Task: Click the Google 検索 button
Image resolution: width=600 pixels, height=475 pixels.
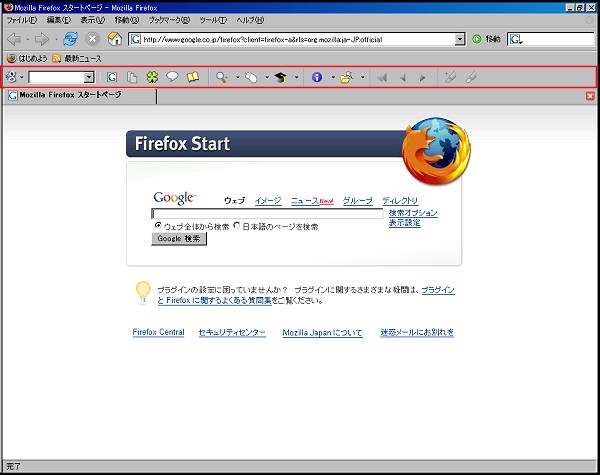Action: click(179, 240)
